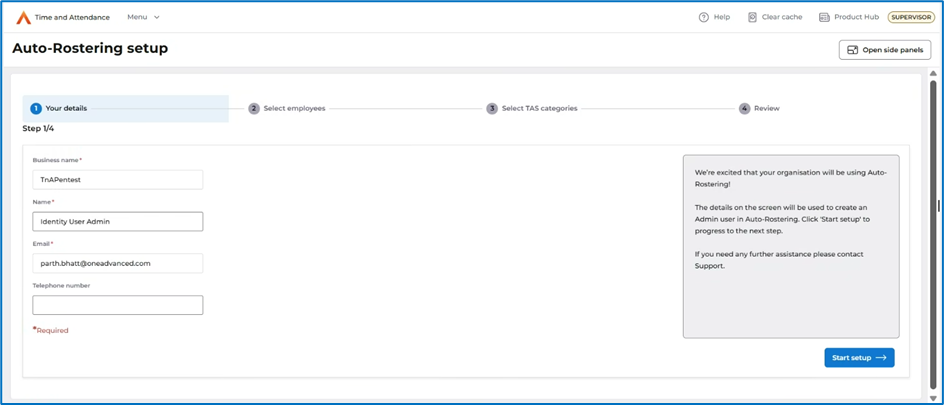The height and width of the screenshot is (405, 944).
Task: Click the Name input field
Action: coord(117,221)
